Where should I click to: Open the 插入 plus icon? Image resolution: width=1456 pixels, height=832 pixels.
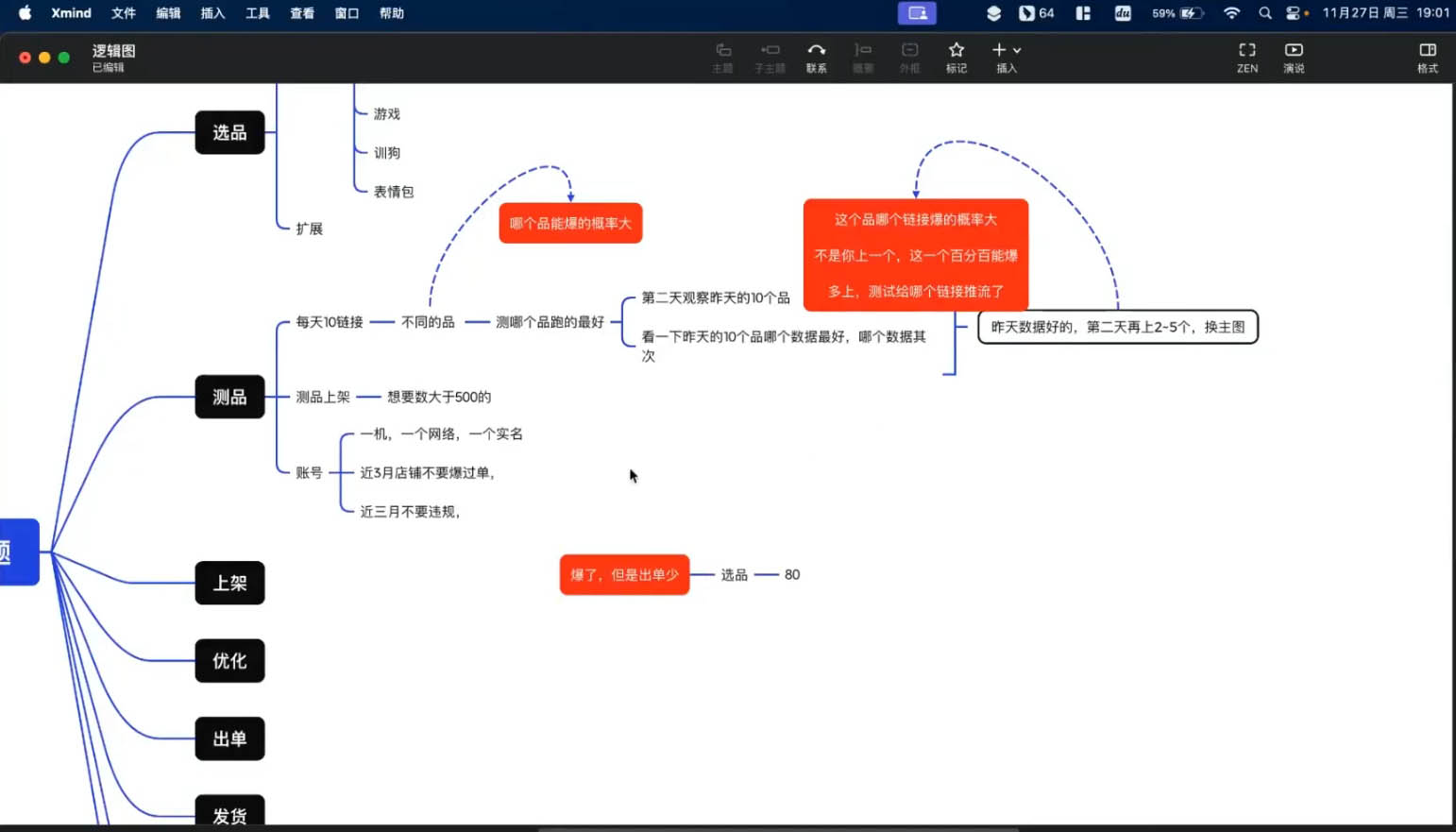pyautogui.click(x=999, y=50)
